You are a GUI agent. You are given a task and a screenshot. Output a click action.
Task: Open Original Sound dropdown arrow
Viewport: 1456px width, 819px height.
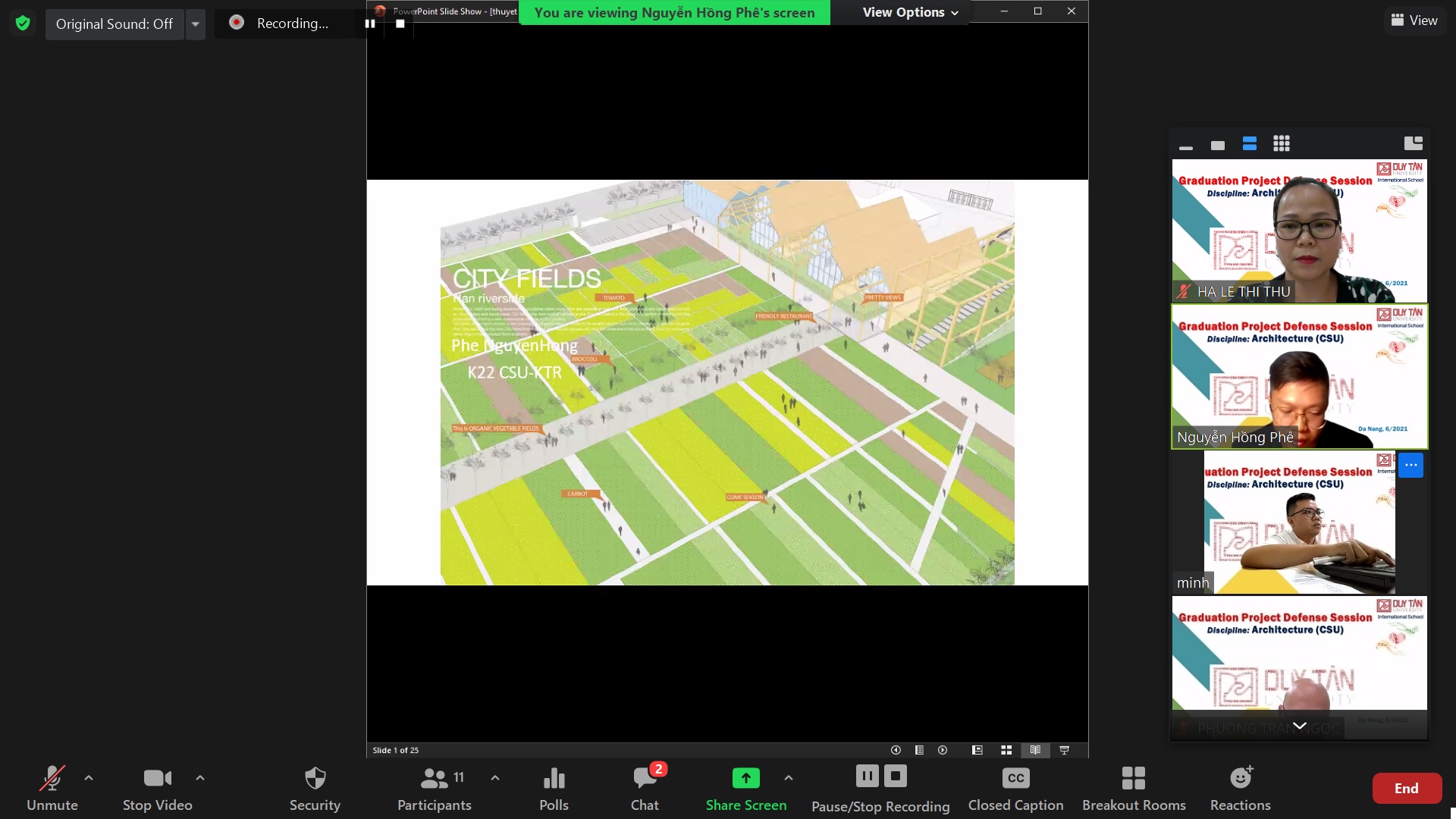pos(196,24)
